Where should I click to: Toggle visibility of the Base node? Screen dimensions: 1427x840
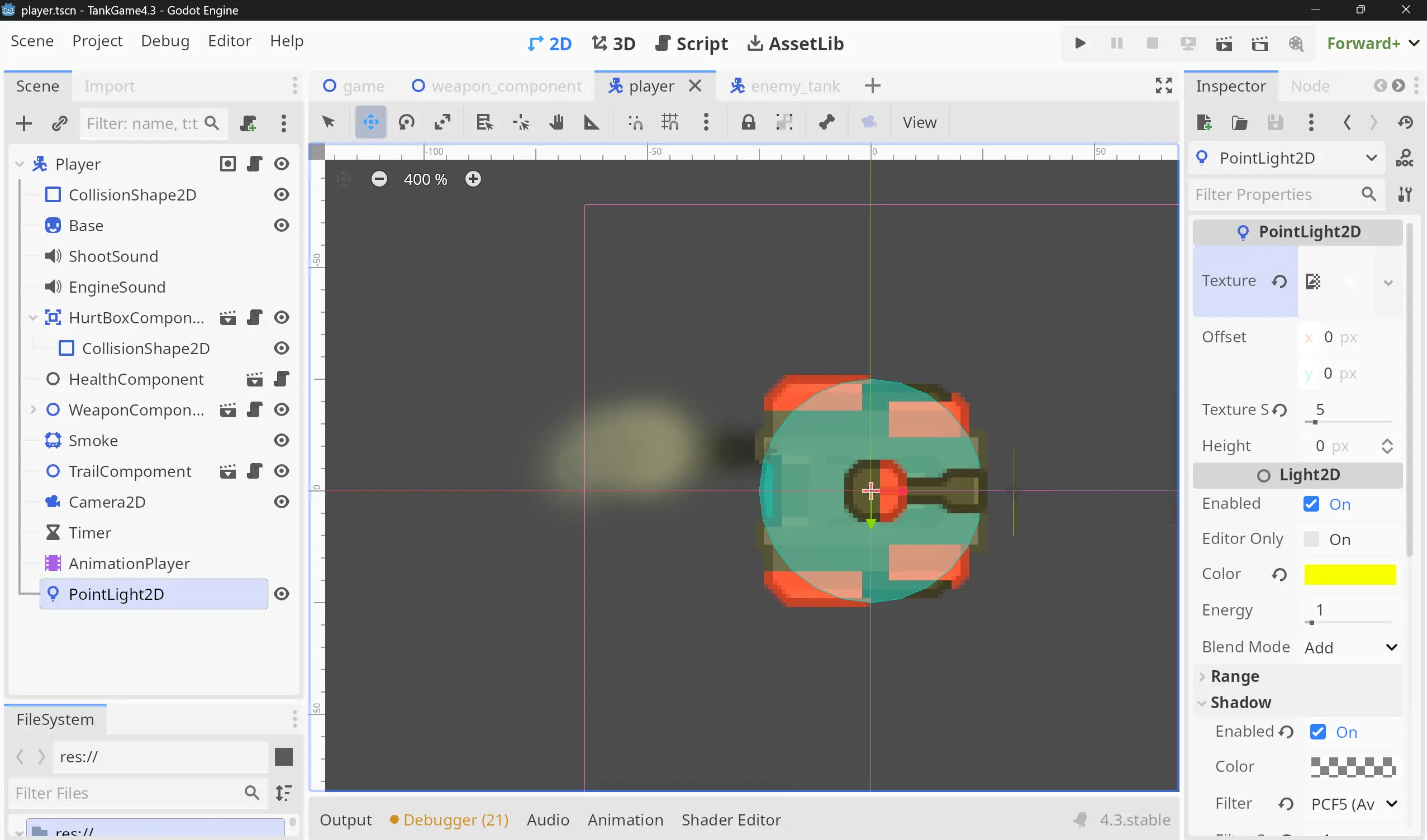point(282,225)
